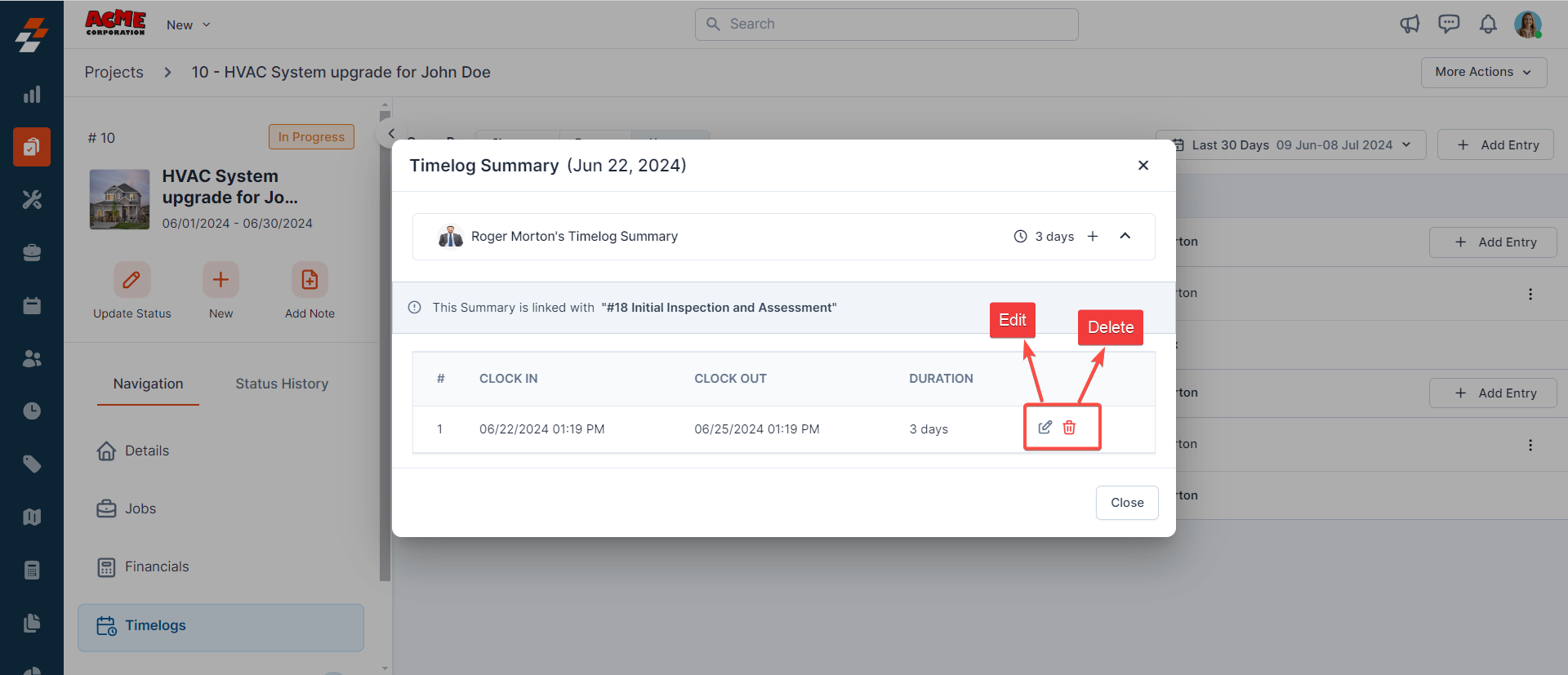This screenshot has height=675, width=1568.
Task: Click the DURATION column header
Action: point(941,379)
